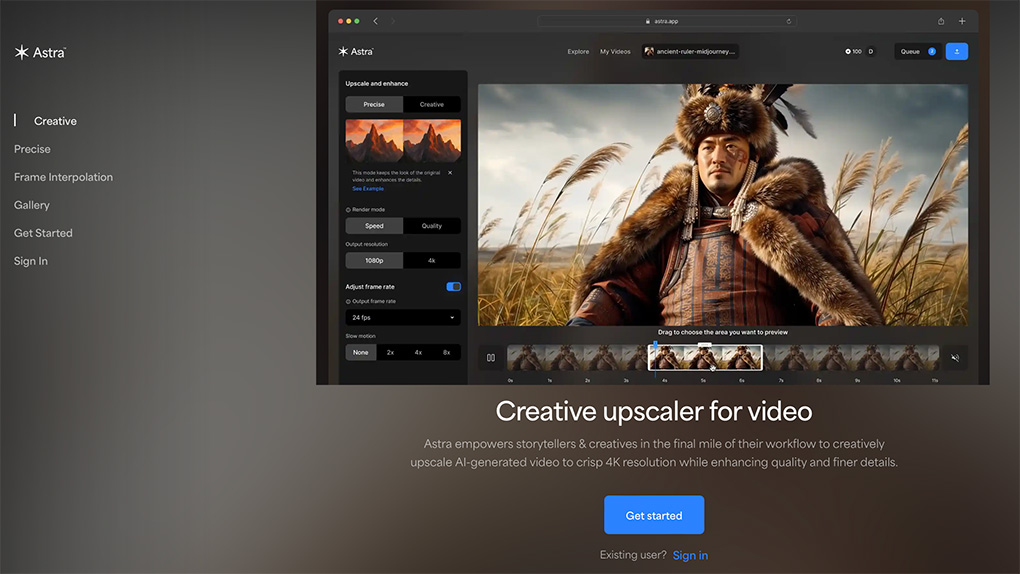Pause playback with the pause icon
Image resolution: width=1020 pixels, height=574 pixels.
[x=490, y=357]
